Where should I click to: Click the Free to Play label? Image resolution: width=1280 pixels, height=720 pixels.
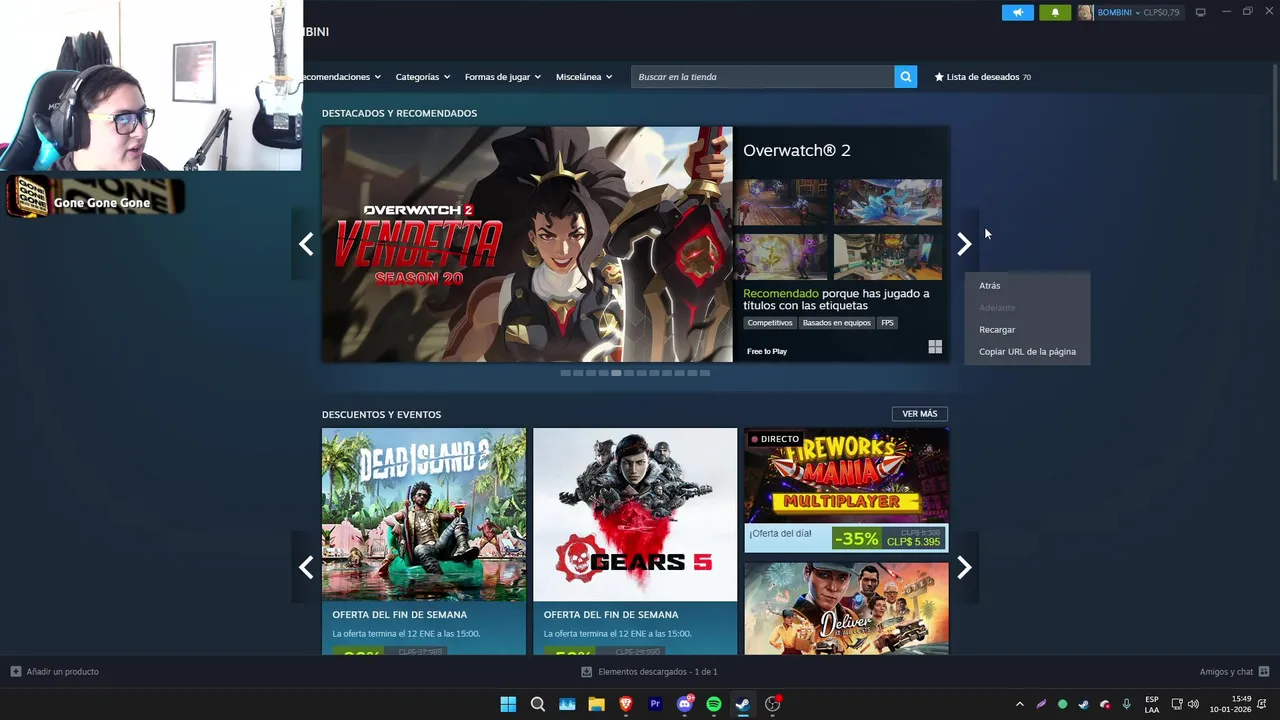pyautogui.click(x=767, y=351)
